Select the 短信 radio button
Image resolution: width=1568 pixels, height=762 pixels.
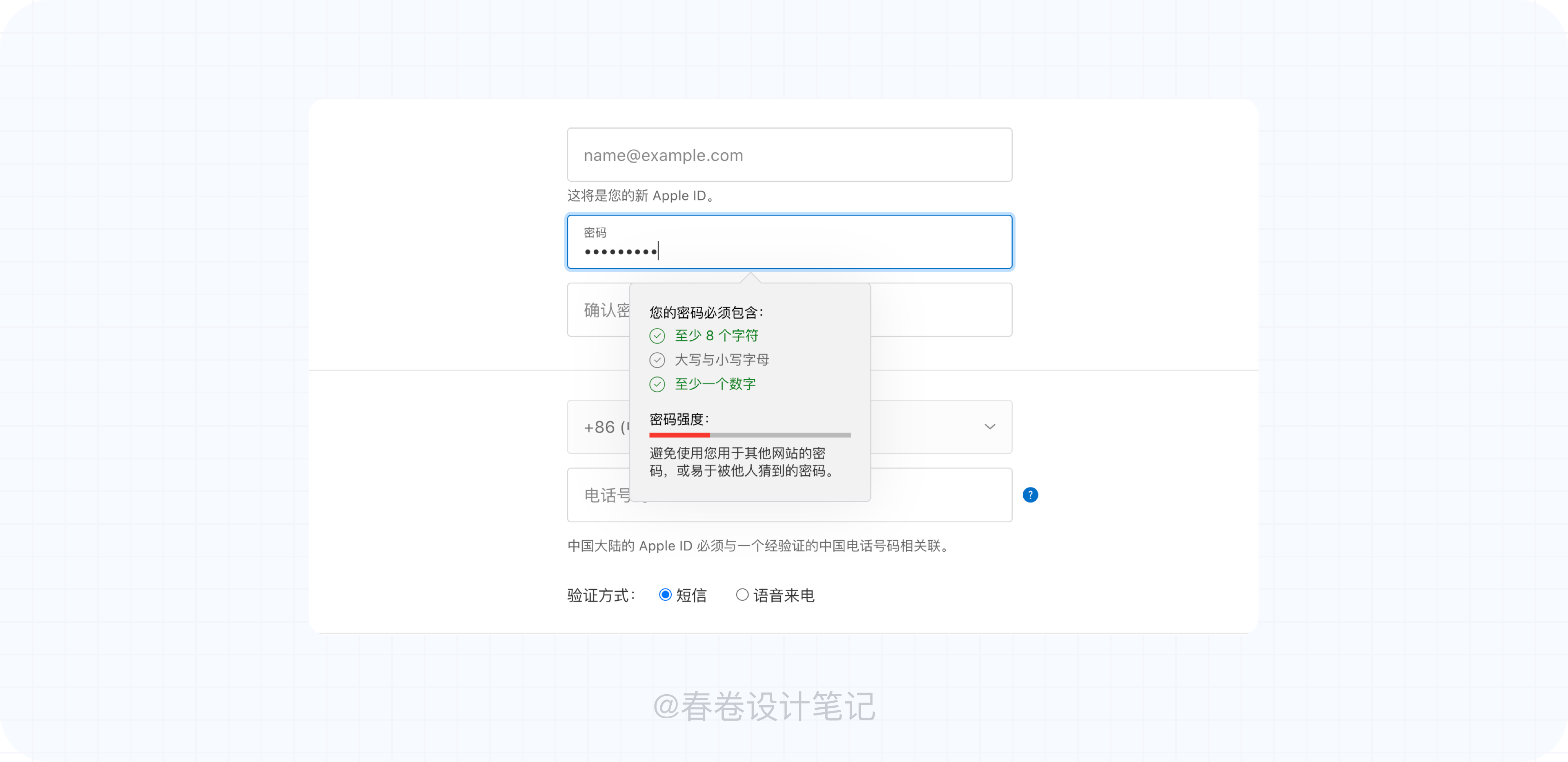coord(665,595)
